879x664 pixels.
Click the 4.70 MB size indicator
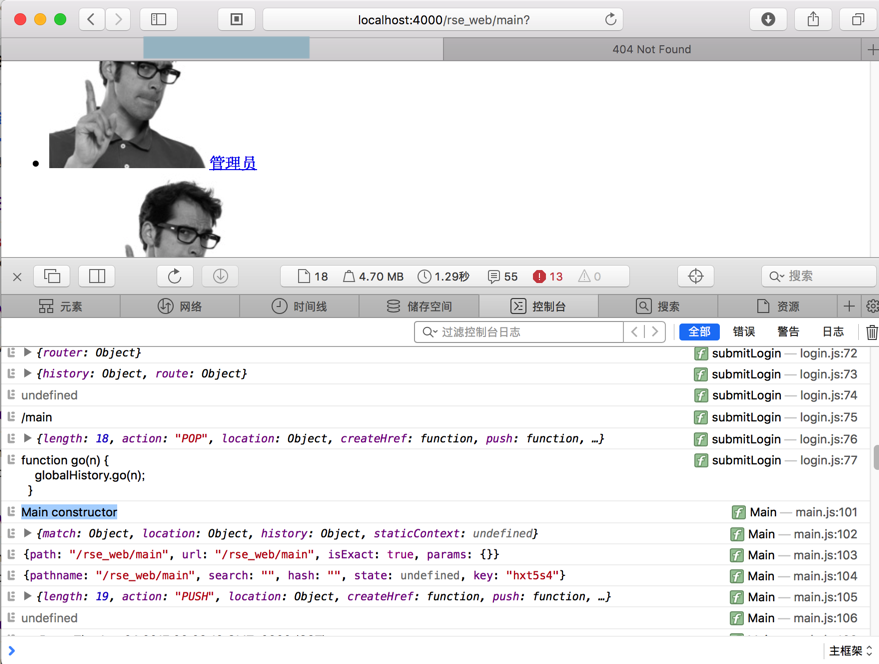tap(373, 276)
